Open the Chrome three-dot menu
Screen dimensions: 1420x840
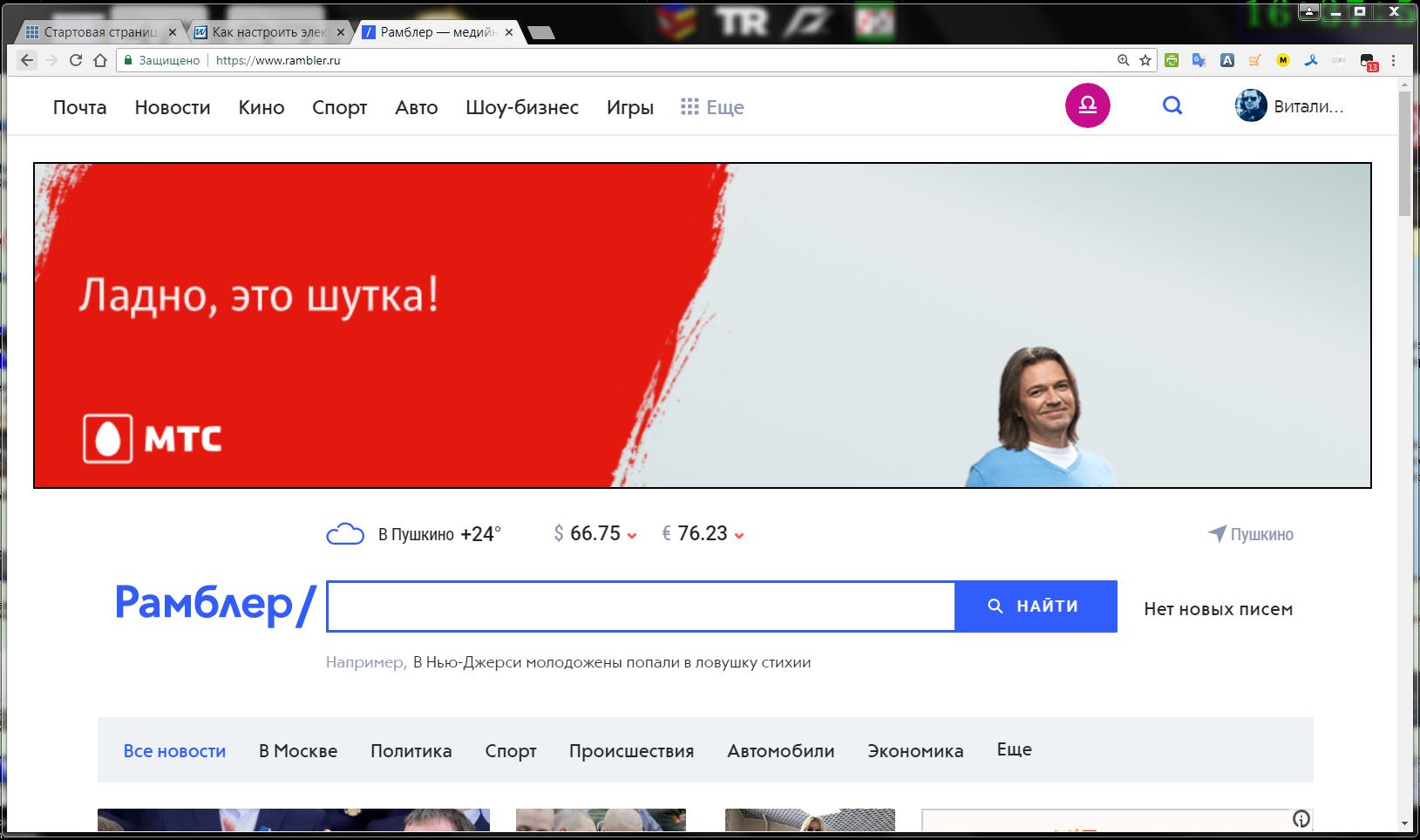click(1393, 60)
